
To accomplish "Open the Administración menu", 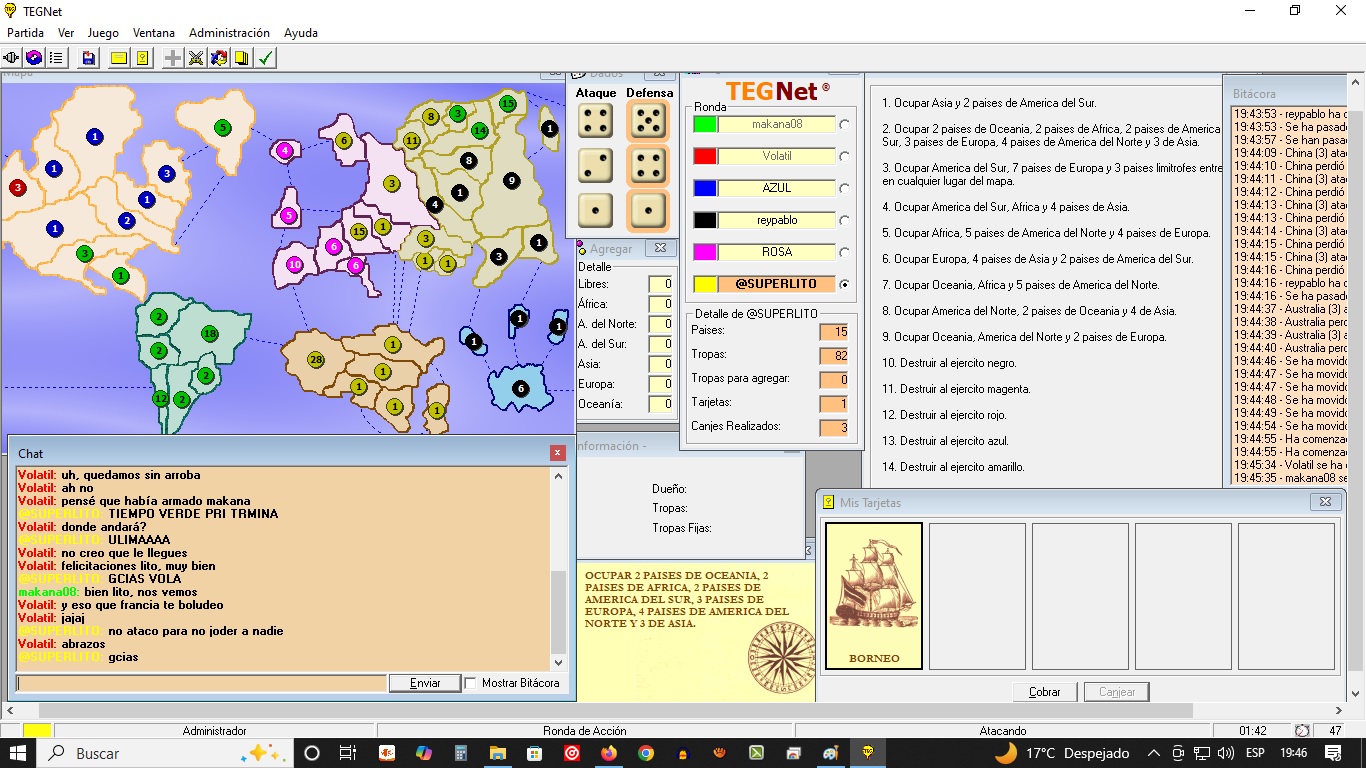I will click(229, 33).
